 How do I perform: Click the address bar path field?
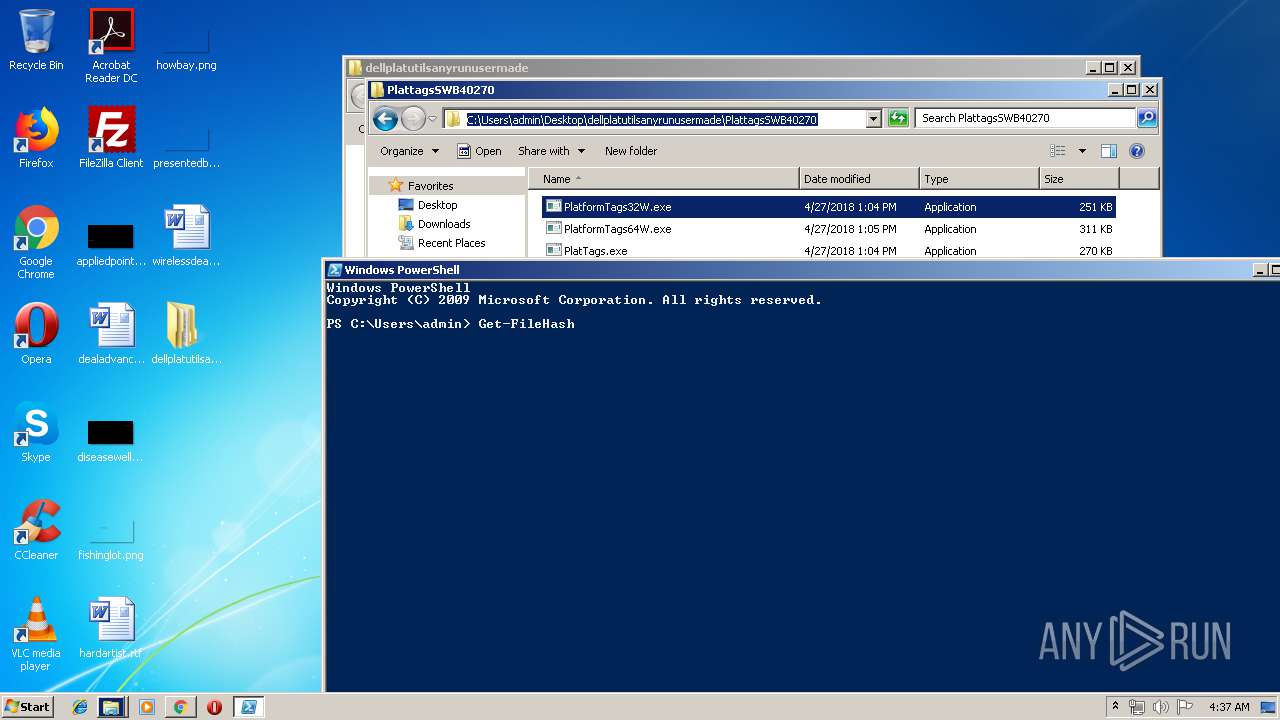click(x=654, y=119)
